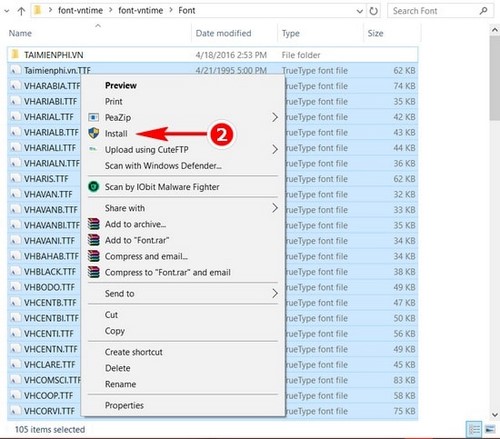Click the Install shield icon
The width and height of the screenshot is (500, 439).
(94, 133)
